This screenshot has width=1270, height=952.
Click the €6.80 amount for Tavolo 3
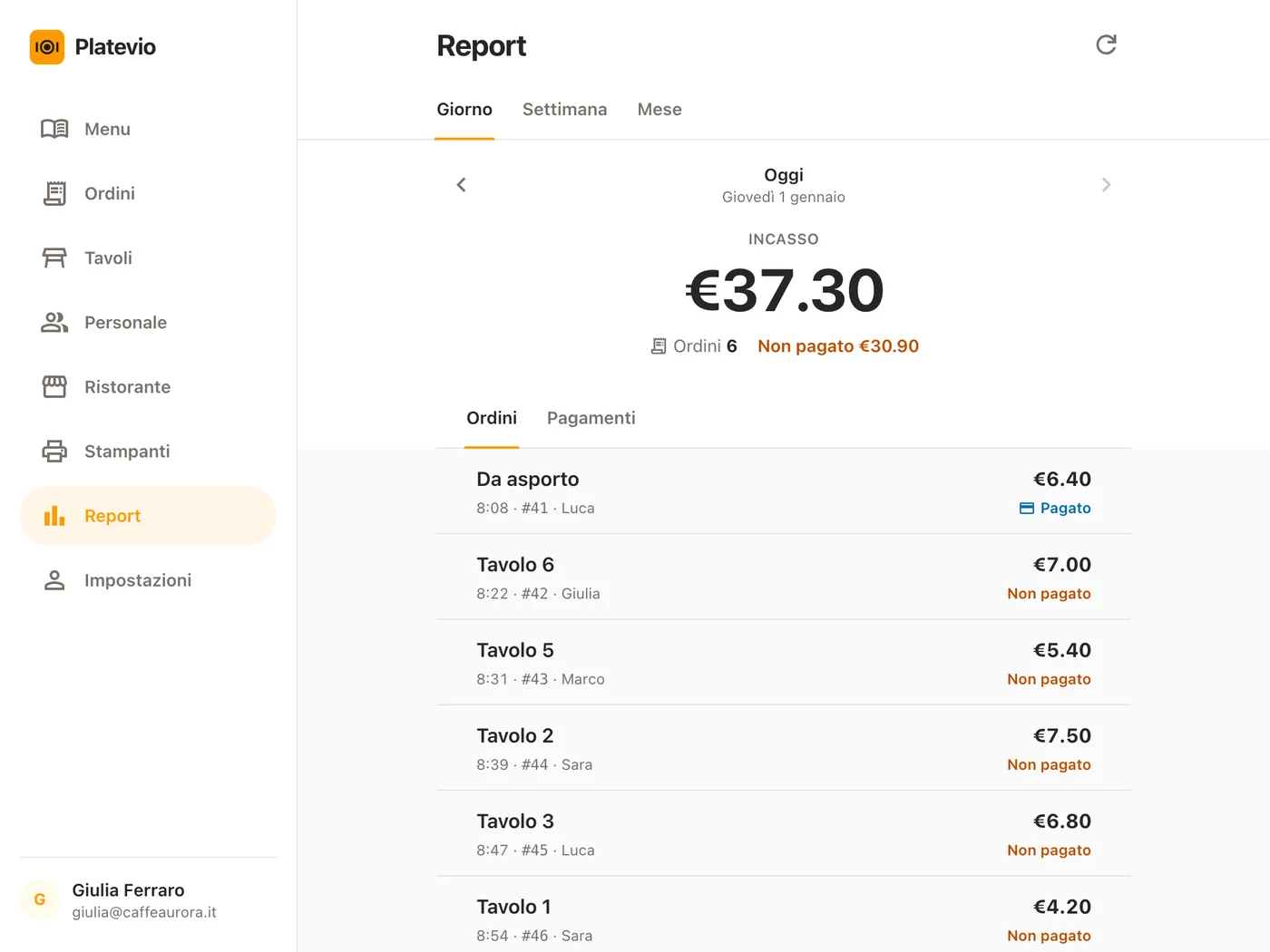coord(1062,821)
